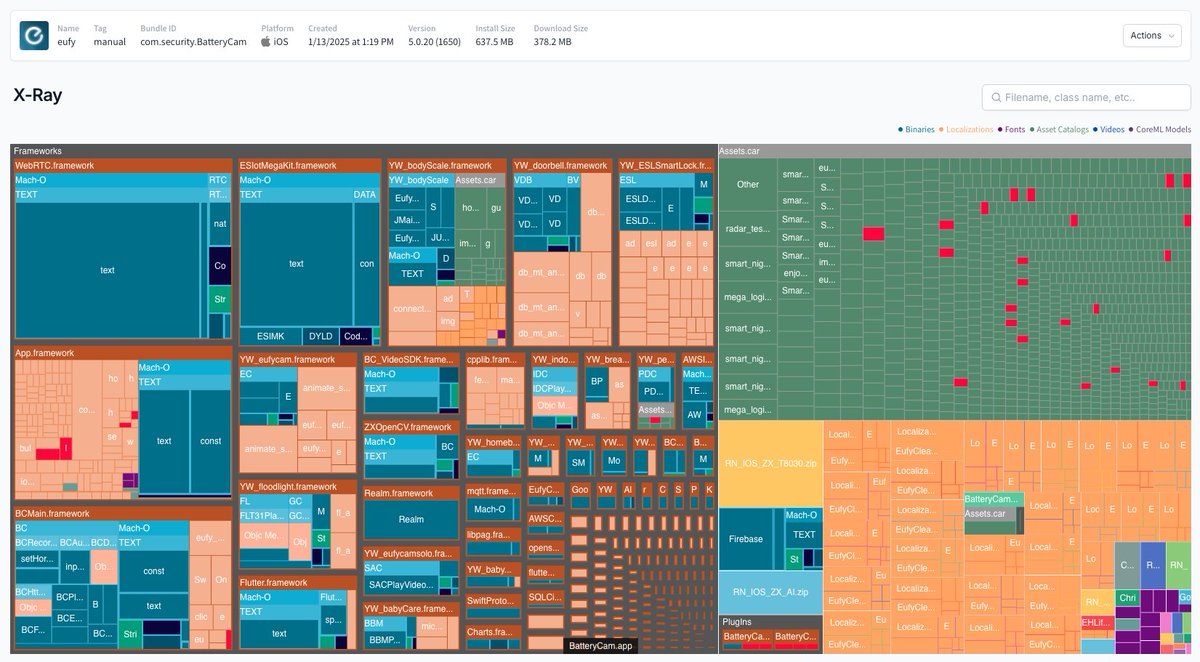Open the Actions dropdown

pos(1151,35)
